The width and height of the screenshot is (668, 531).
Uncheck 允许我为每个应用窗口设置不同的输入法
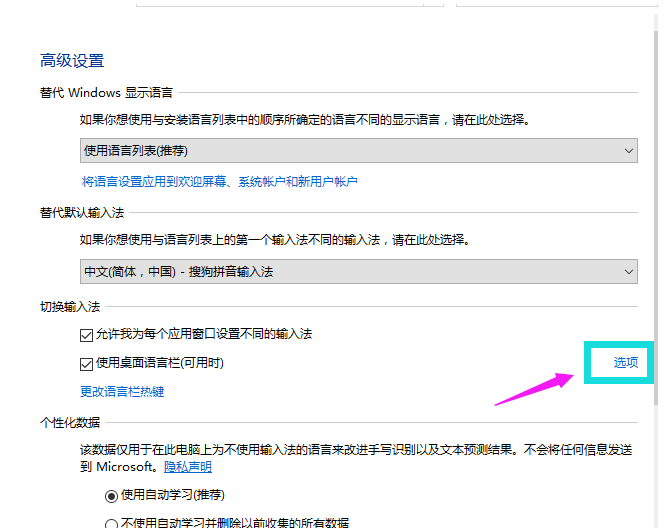[x=86, y=334]
